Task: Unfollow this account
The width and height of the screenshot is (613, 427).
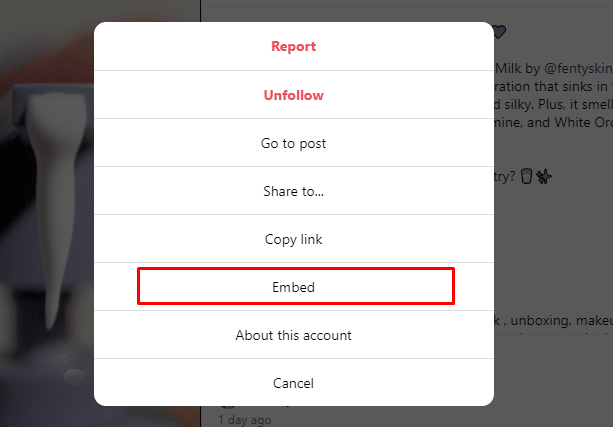Action: pyautogui.click(x=293, y=95)
